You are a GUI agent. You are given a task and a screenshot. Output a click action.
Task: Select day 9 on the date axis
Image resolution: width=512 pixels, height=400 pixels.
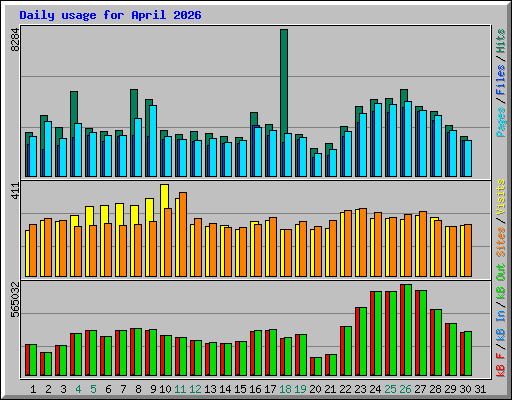(x=153, y=389)
